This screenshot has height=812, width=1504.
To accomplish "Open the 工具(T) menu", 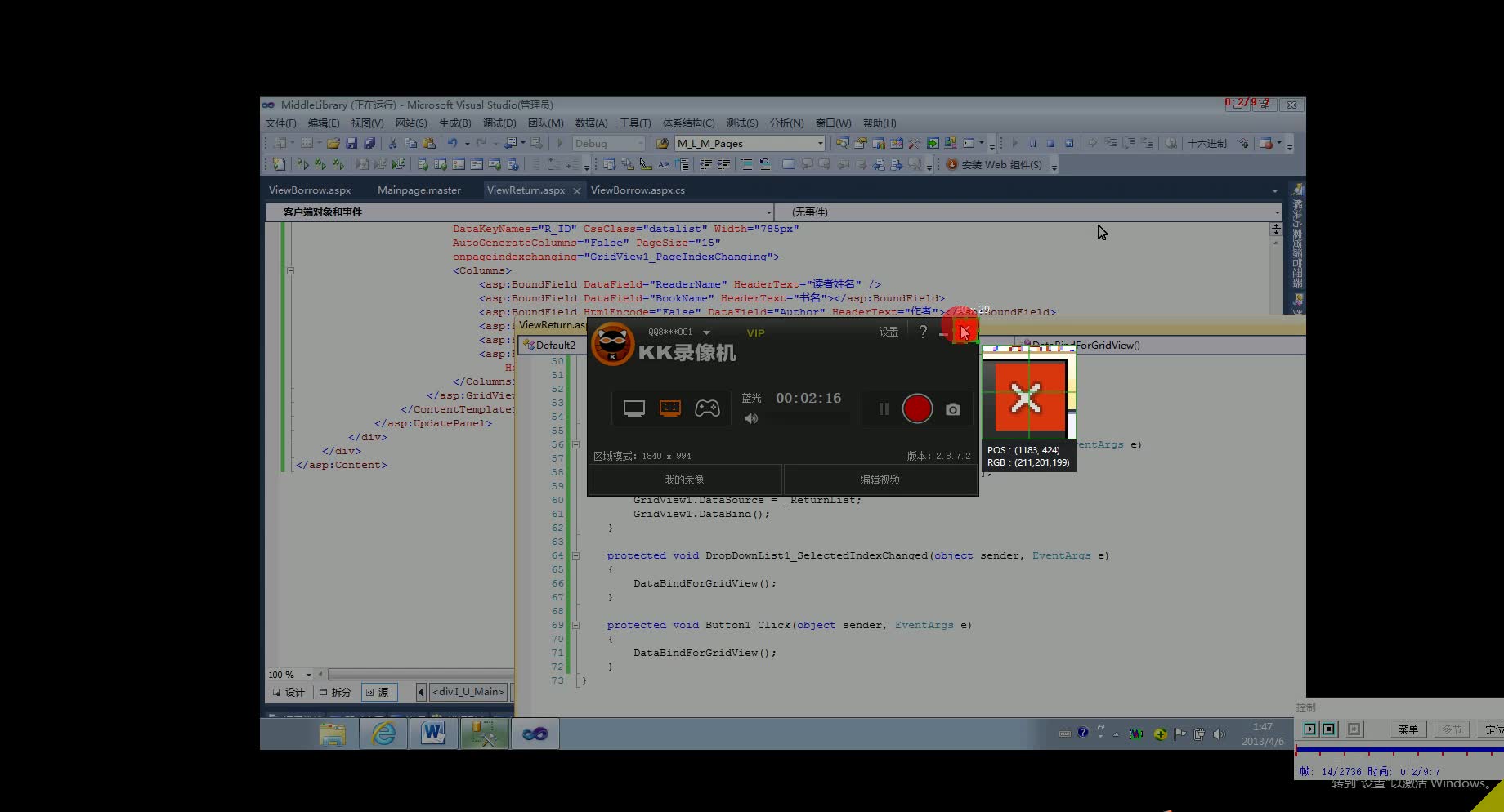I will [x=635, y=123].
